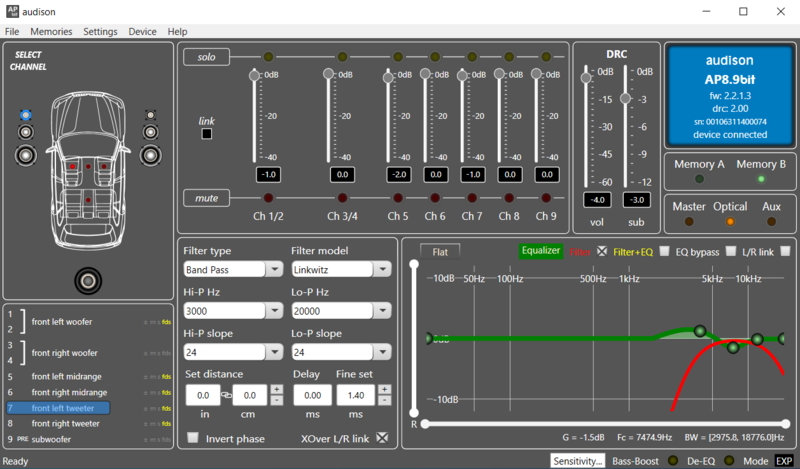Solo channel Ch 6 indicator
The height and width of the screenshot is (469, 800).
pos(435,57)
